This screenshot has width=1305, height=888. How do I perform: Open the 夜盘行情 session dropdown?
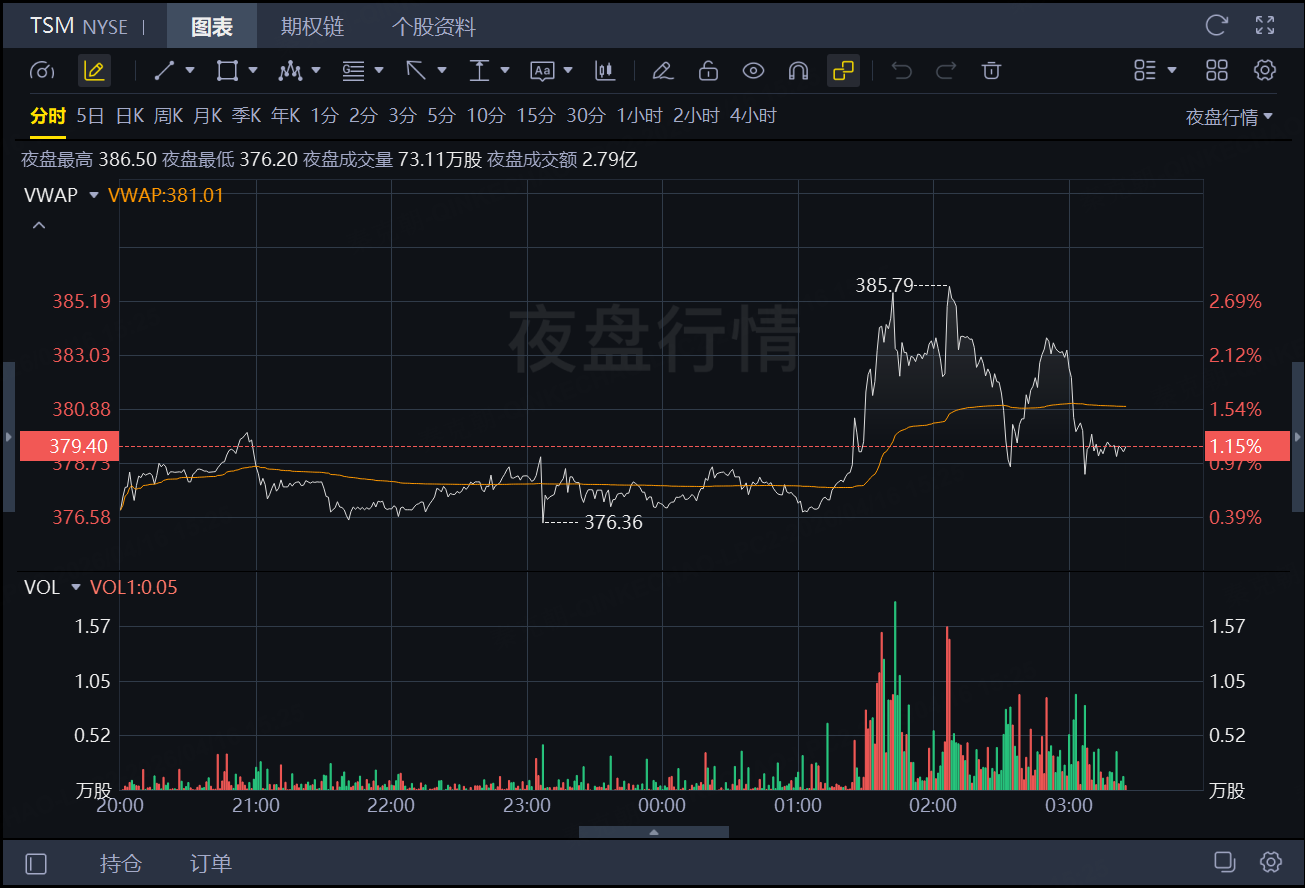[1229, 117]
